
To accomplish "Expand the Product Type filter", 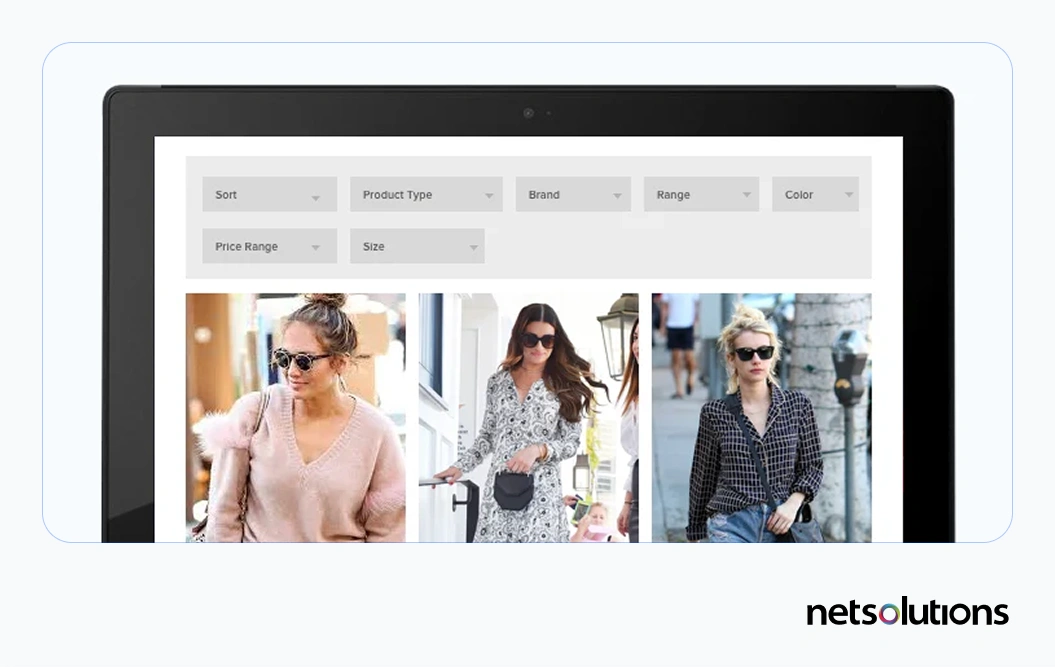I will click(x=426, y=195).
